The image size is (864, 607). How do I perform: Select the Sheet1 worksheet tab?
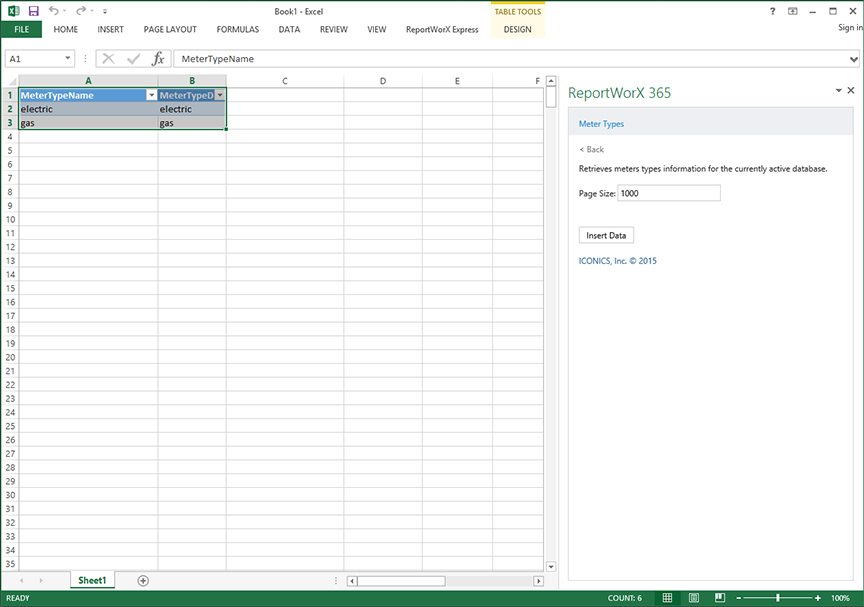coord(92,580)
